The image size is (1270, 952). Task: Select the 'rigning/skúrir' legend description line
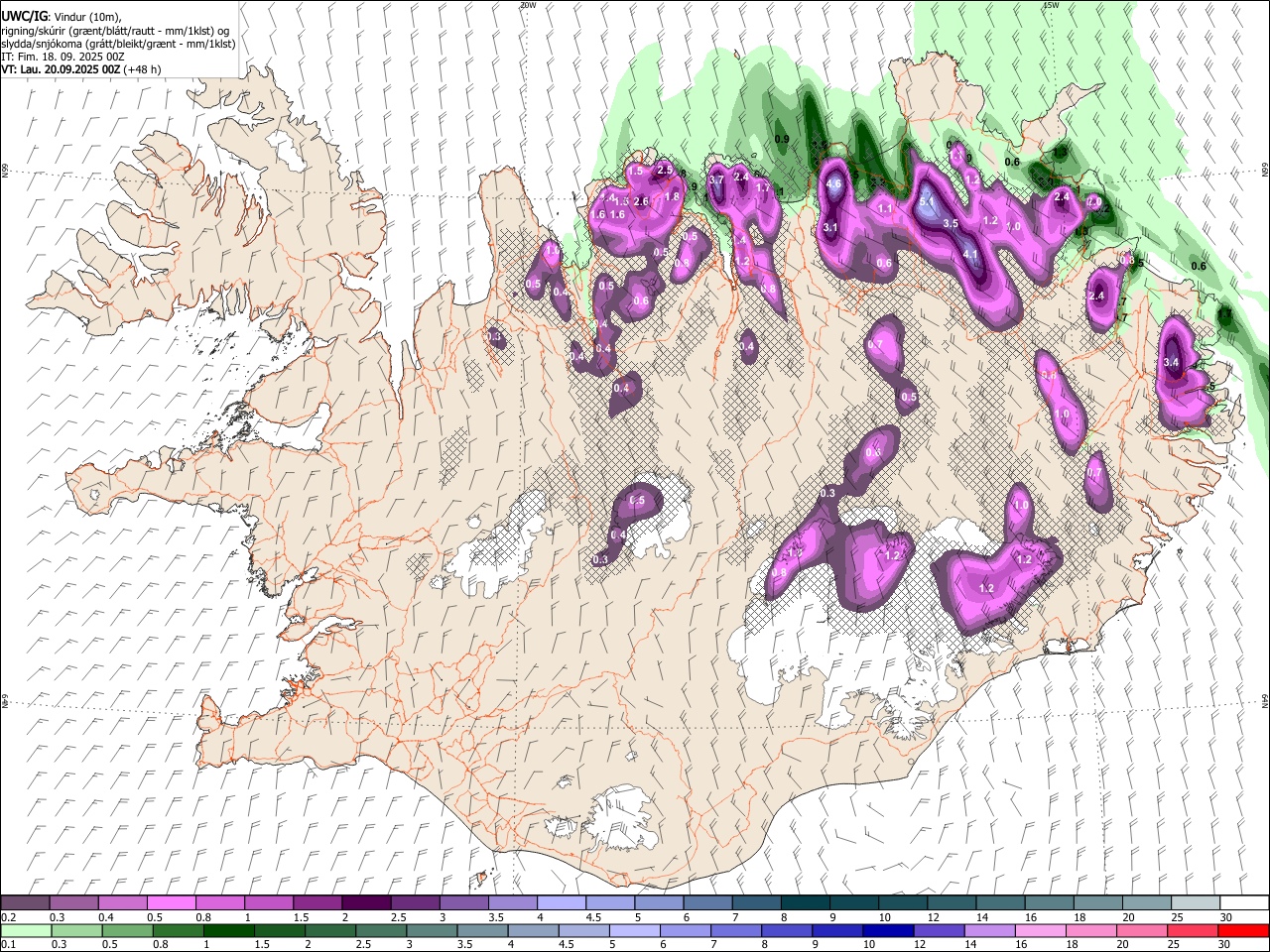point(115,31)
